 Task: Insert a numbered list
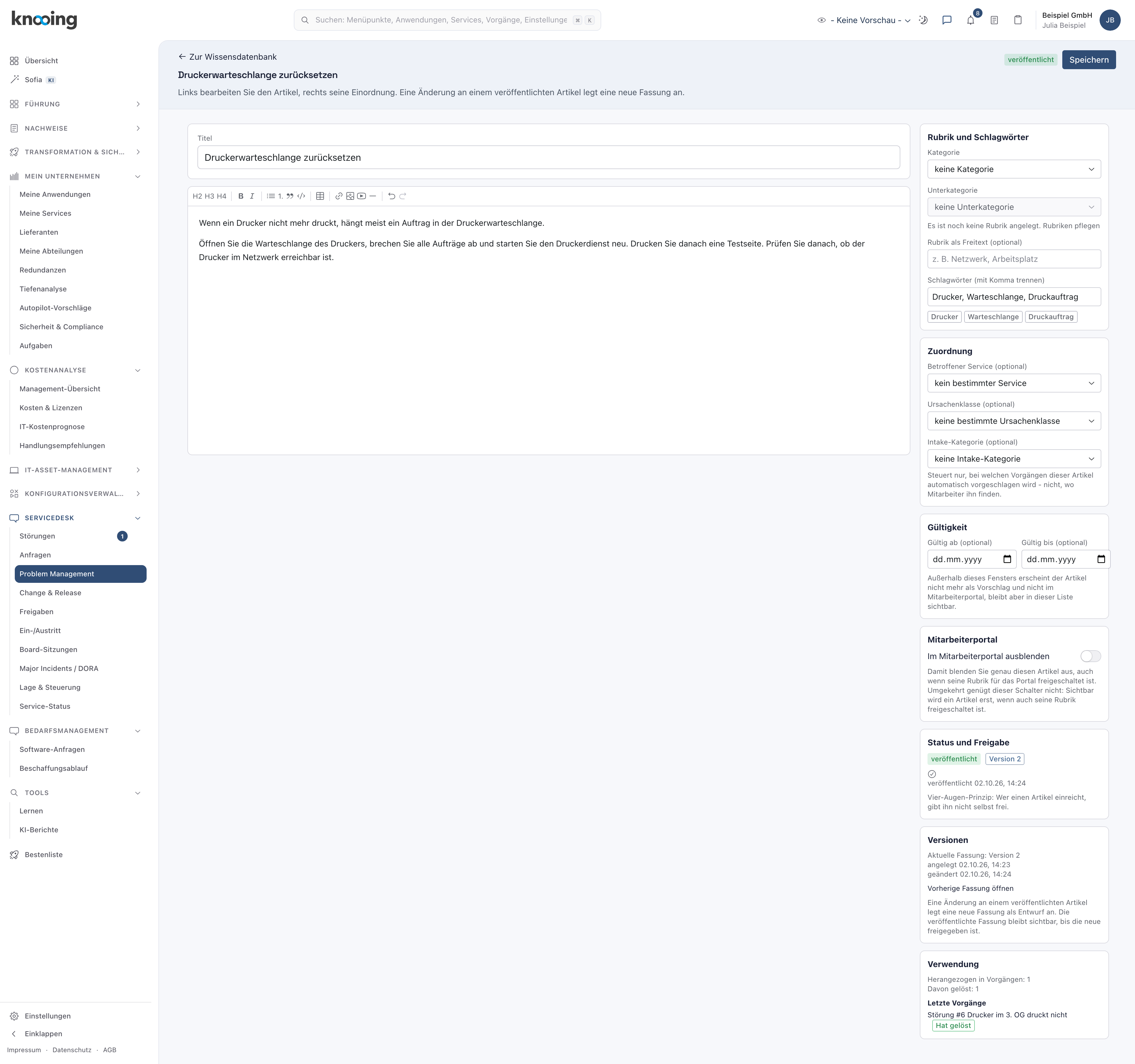coord(280,196)
